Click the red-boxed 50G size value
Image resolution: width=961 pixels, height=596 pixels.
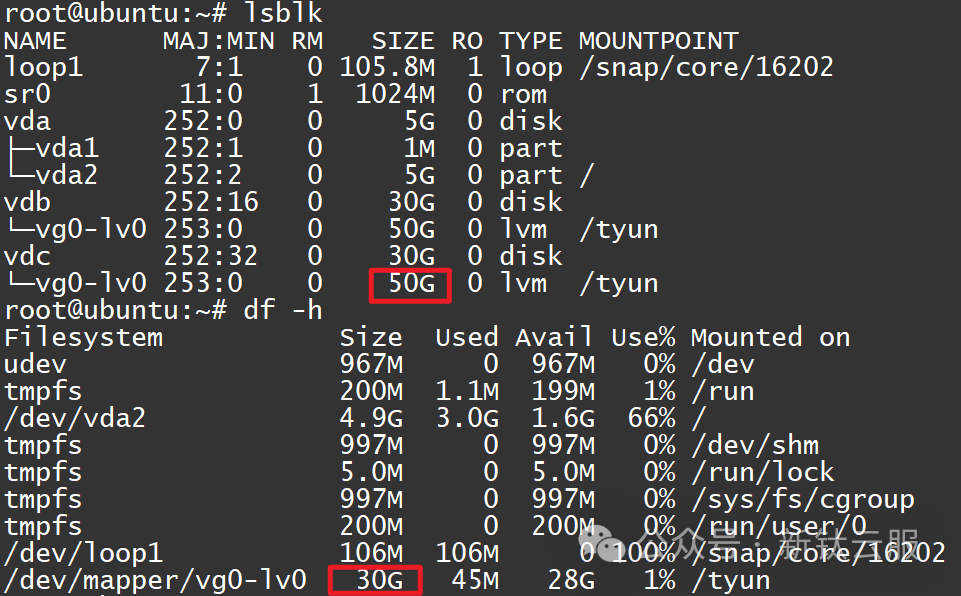point(411,284)
